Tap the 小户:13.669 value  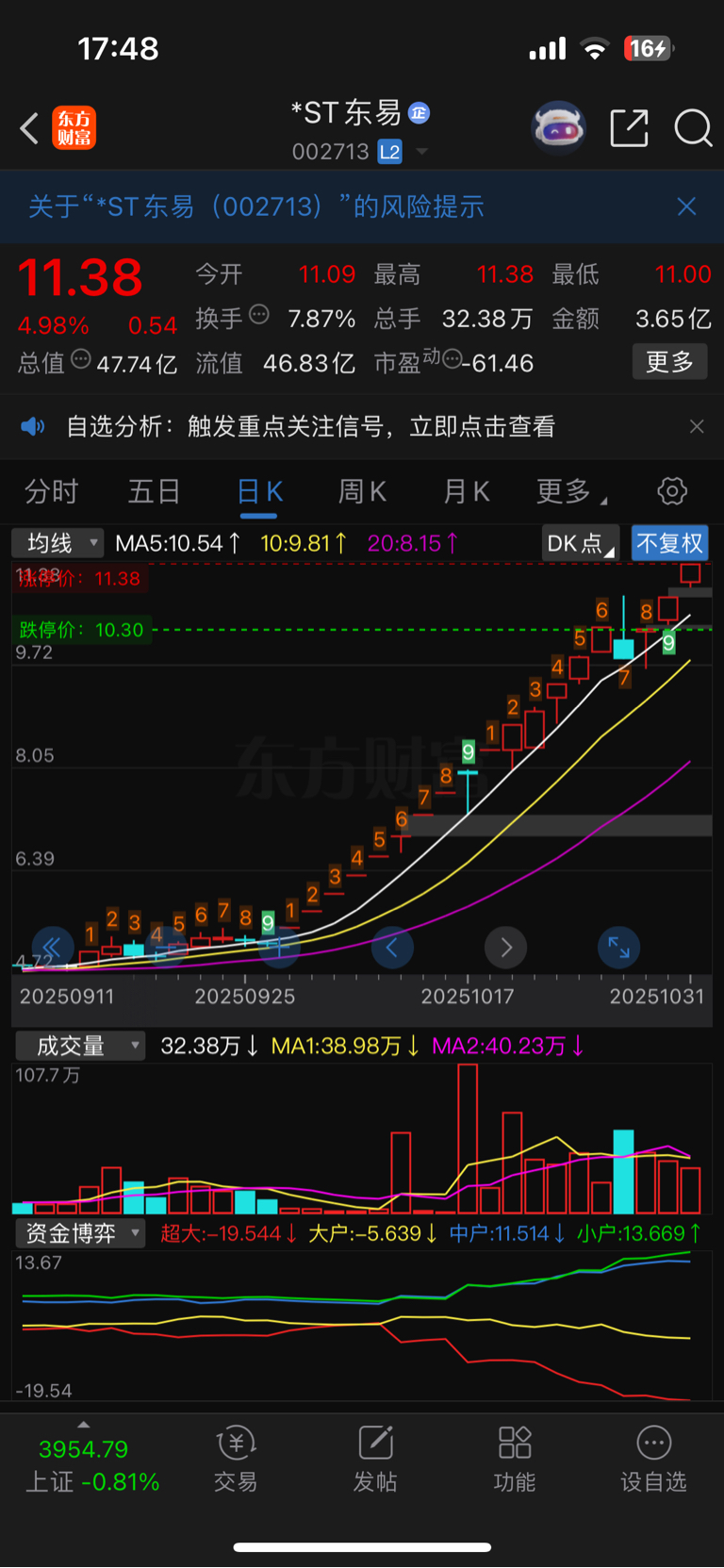tap(639, 1233)
